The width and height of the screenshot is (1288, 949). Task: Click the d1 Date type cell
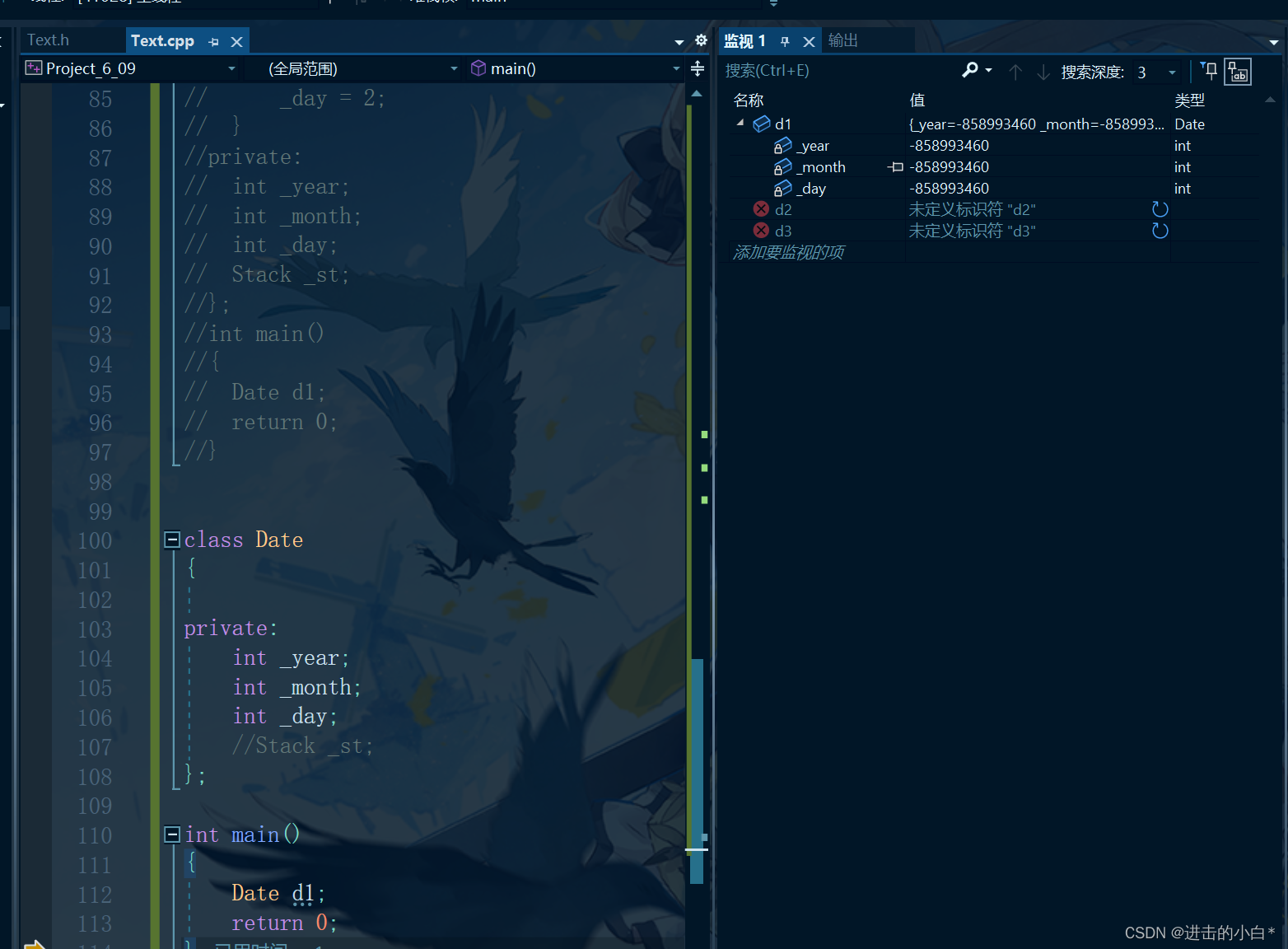click(x=1189, y=124)
